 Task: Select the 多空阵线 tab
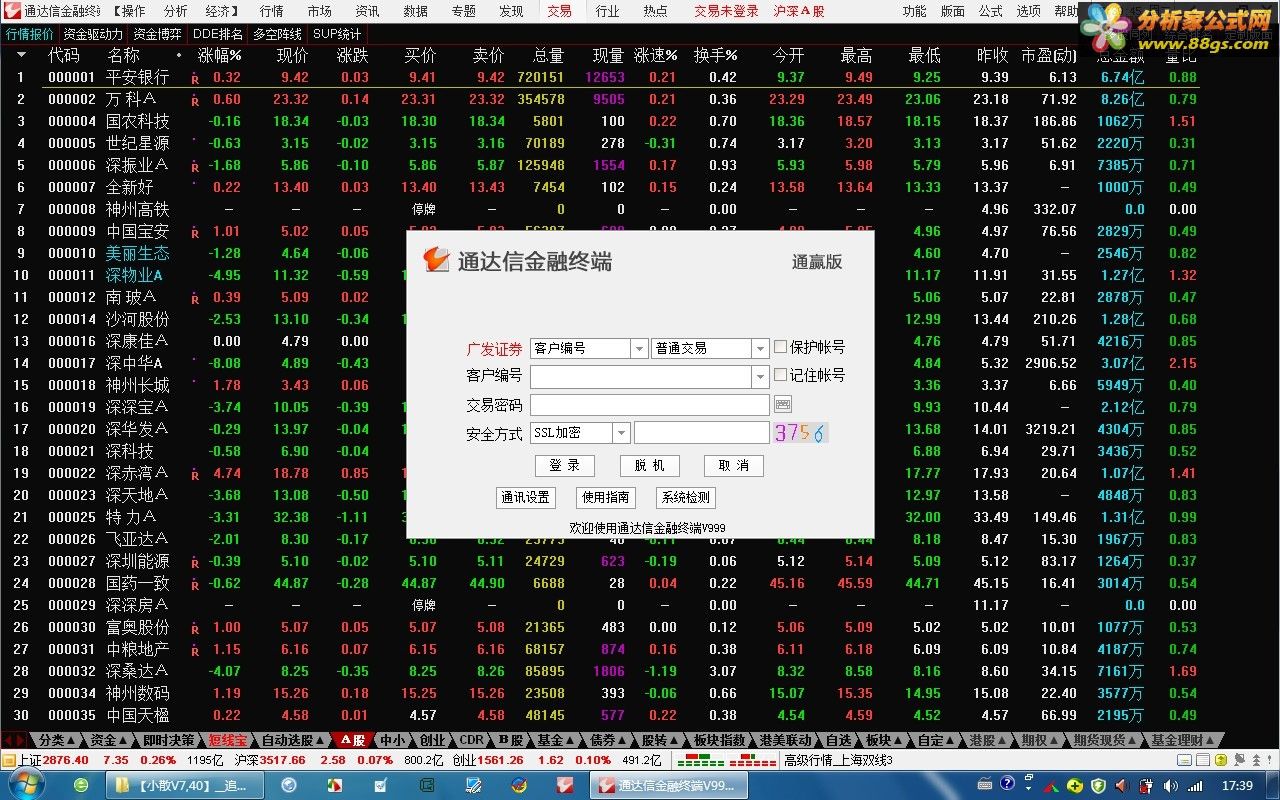pos(277,34)
